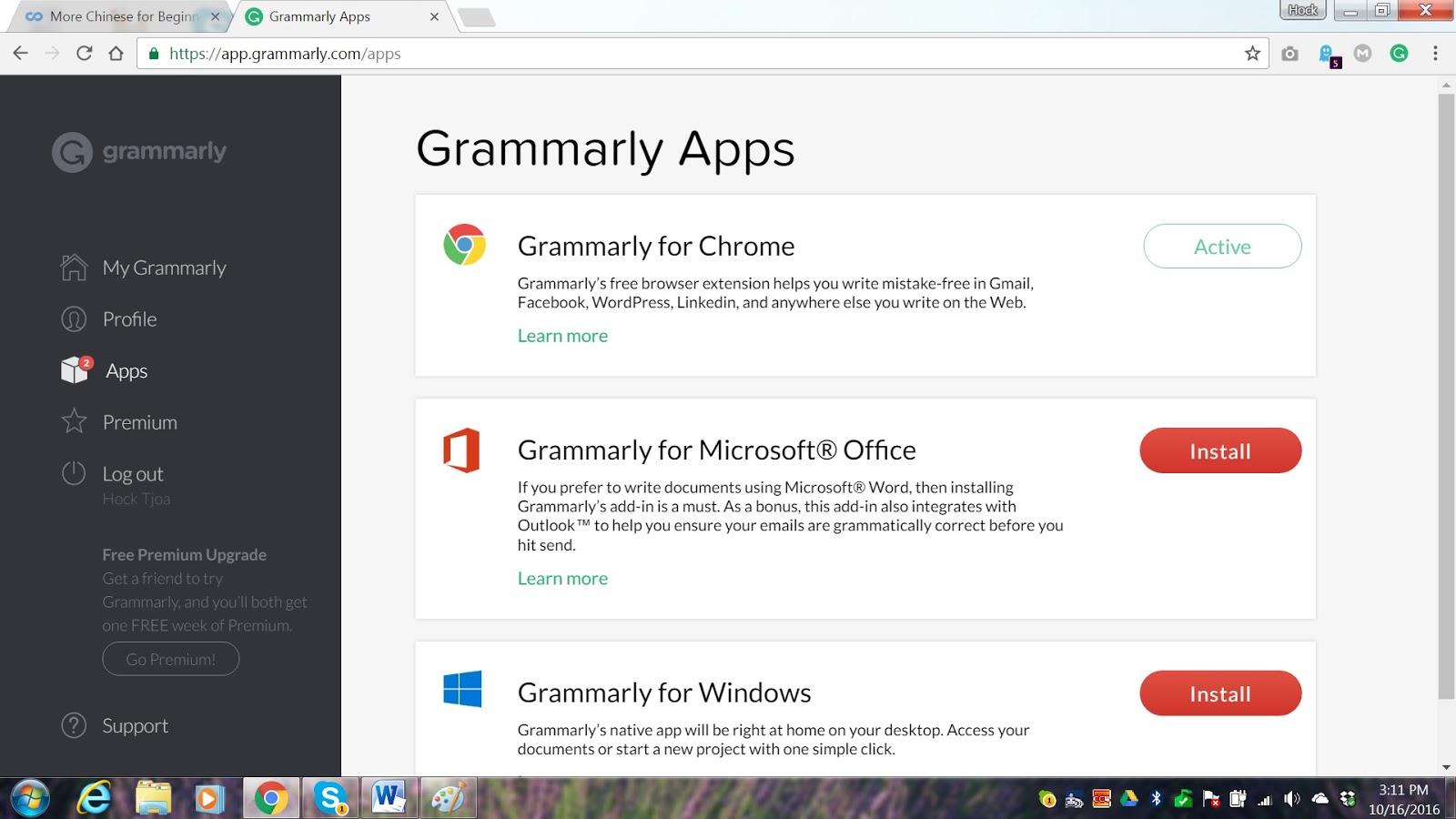Open the Dropbox tray icon
The image size is (1456, 819).
(1348, 799)
